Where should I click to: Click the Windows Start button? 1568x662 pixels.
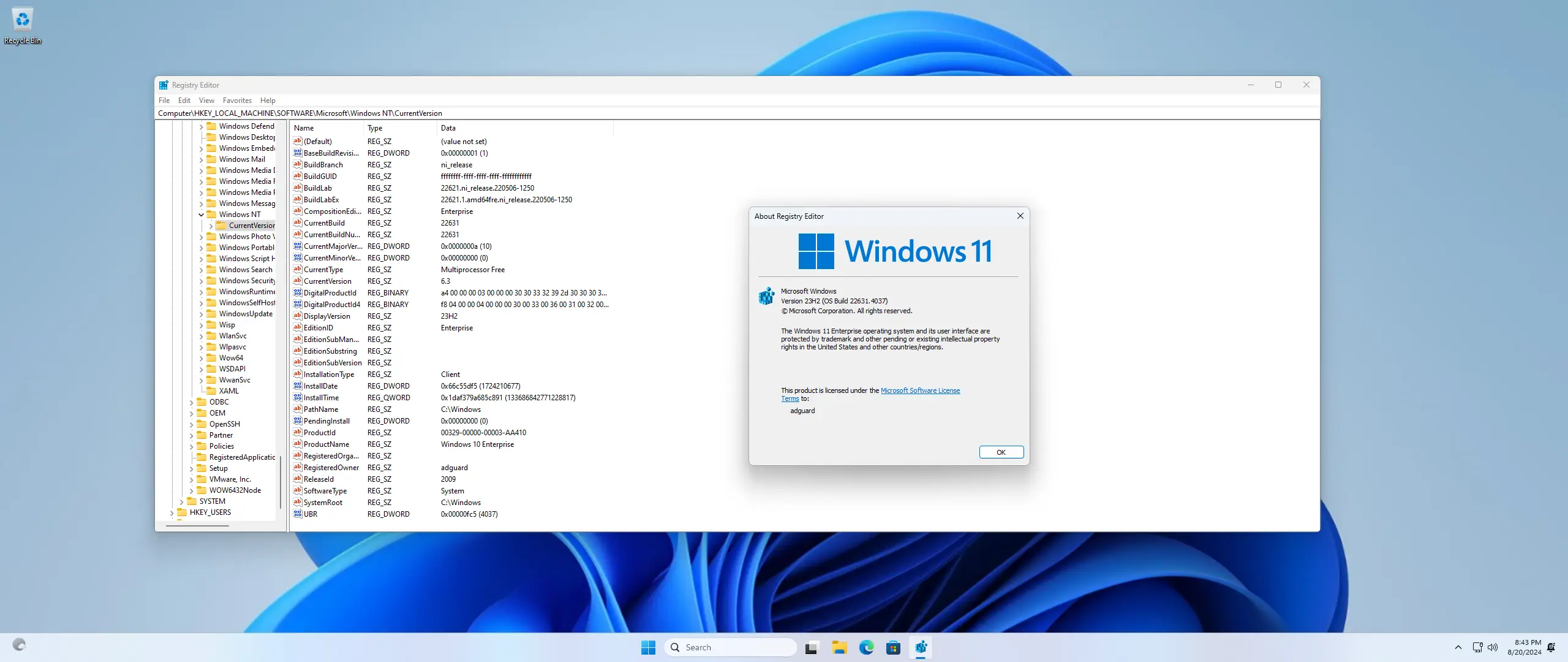tap(648, 647)
